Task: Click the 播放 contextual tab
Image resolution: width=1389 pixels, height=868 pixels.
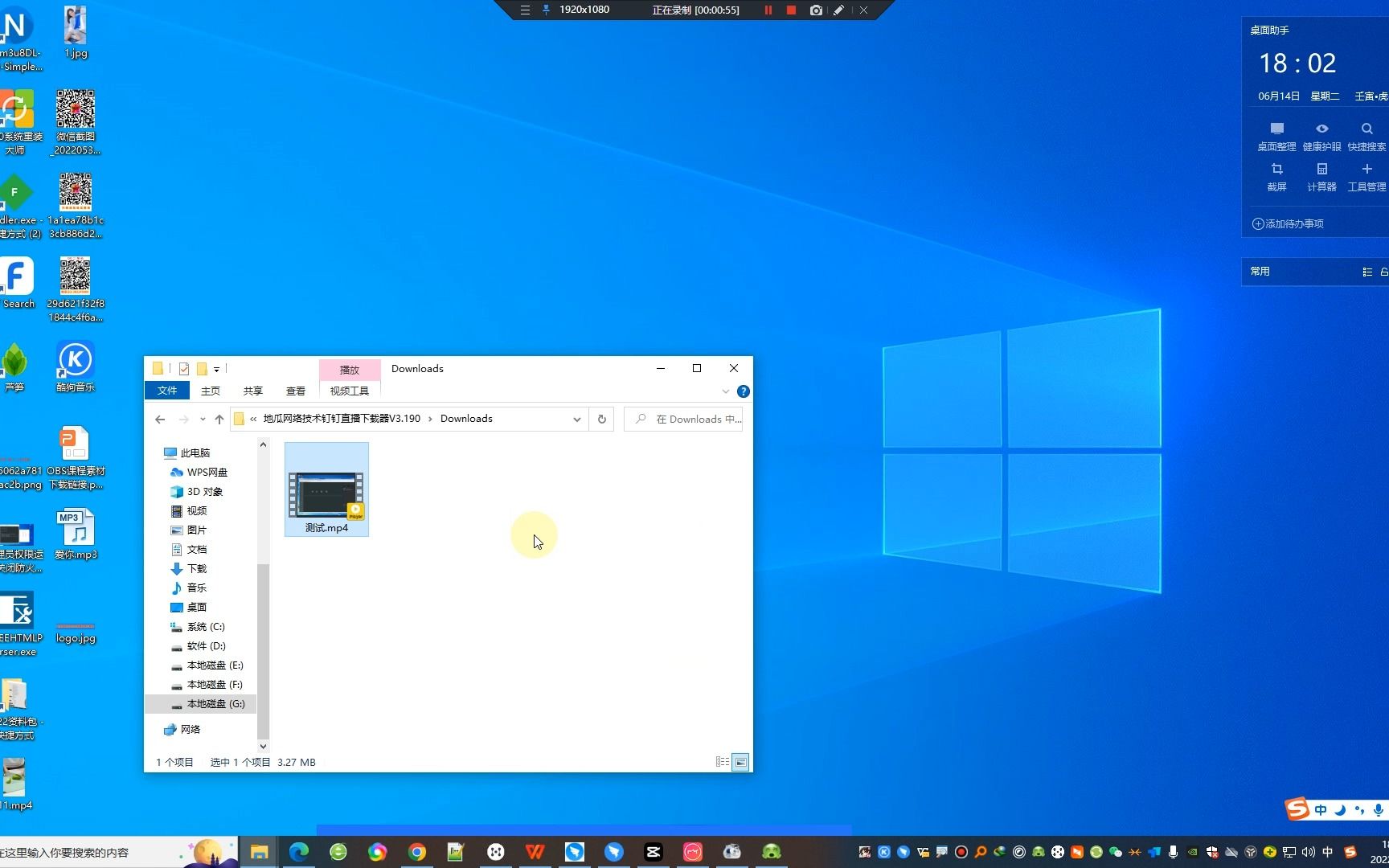Action: (350, 370)
